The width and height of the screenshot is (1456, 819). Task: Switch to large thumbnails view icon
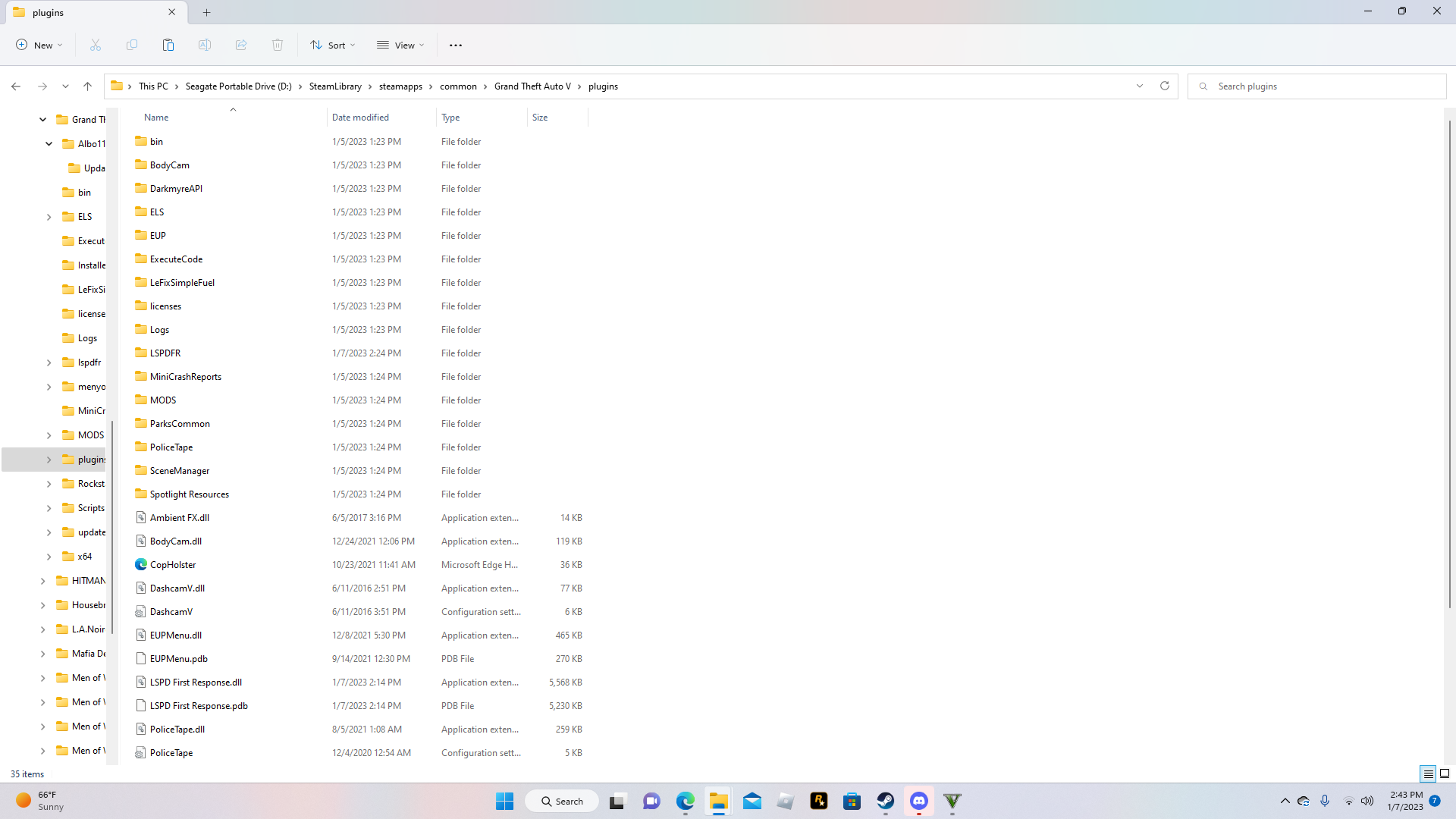click(x=1445, y=774)
